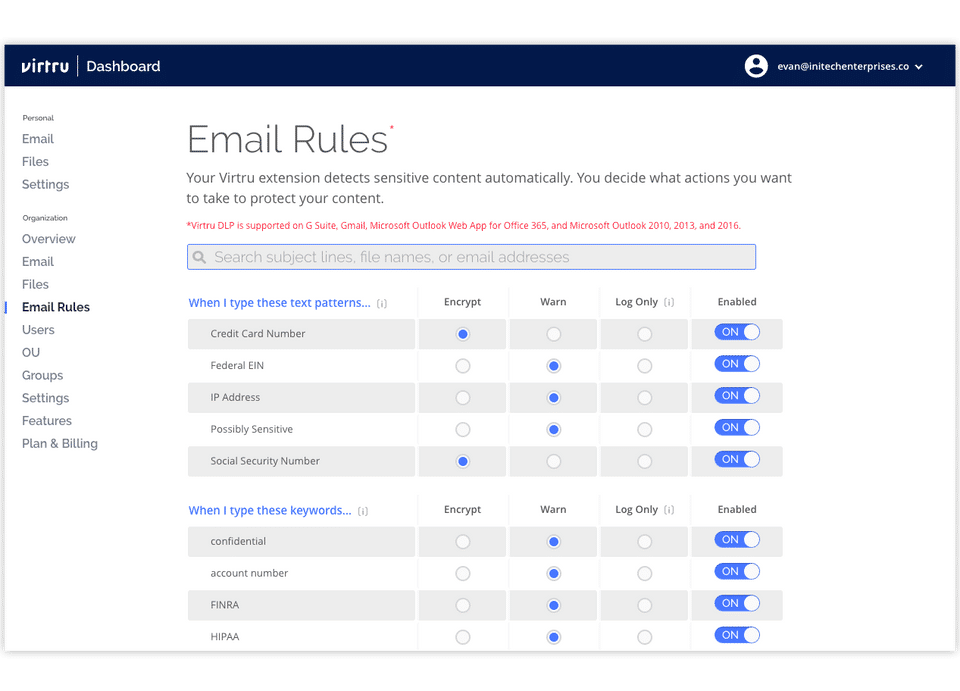Select Encrypt for IP Address

463,398
